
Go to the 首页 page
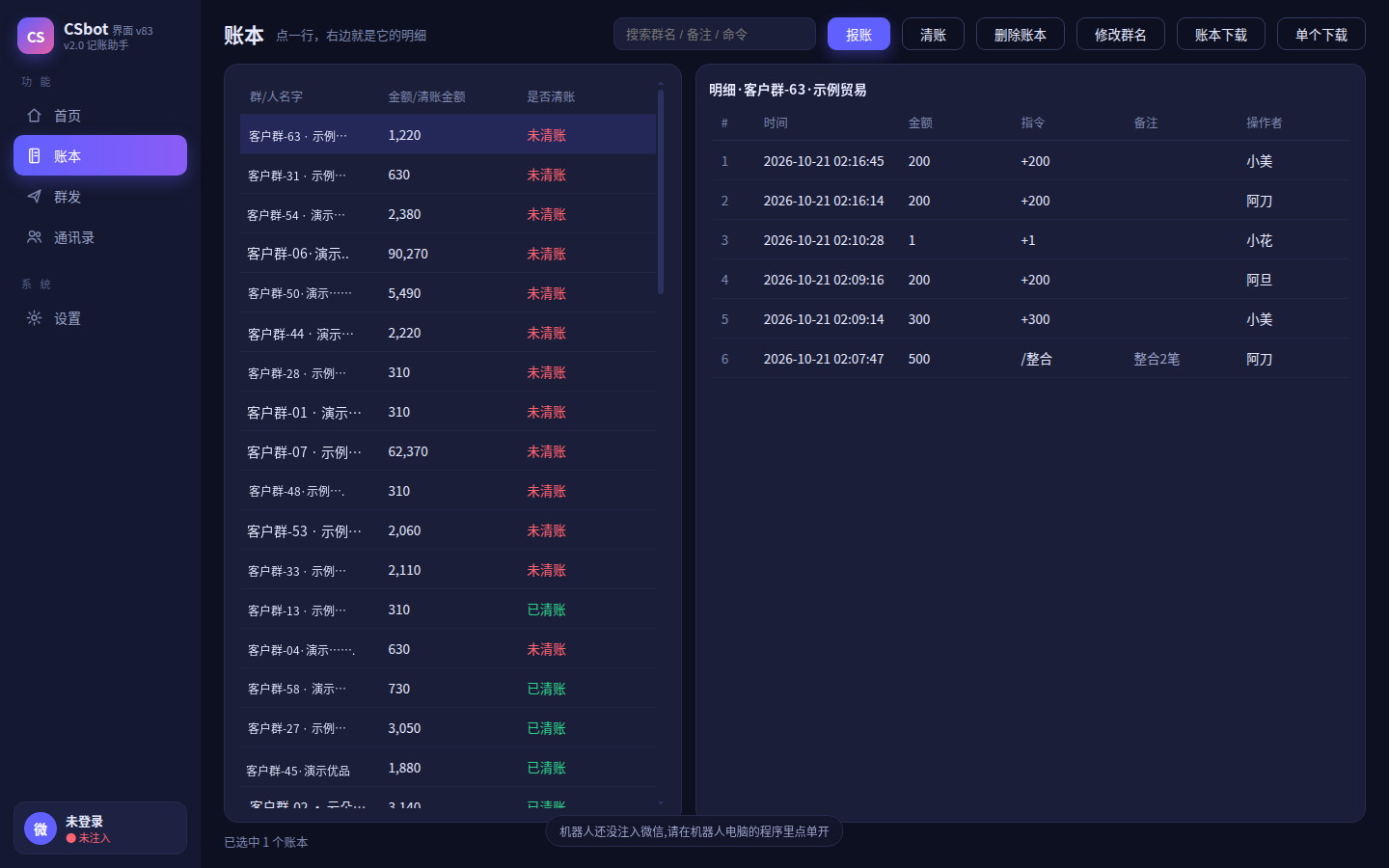tap(100, 116)
